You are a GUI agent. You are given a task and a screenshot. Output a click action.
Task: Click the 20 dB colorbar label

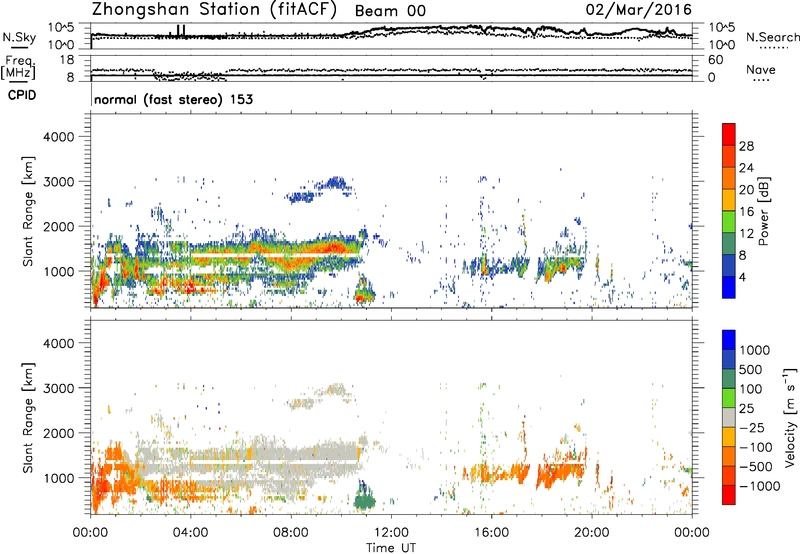click(746, 190)
